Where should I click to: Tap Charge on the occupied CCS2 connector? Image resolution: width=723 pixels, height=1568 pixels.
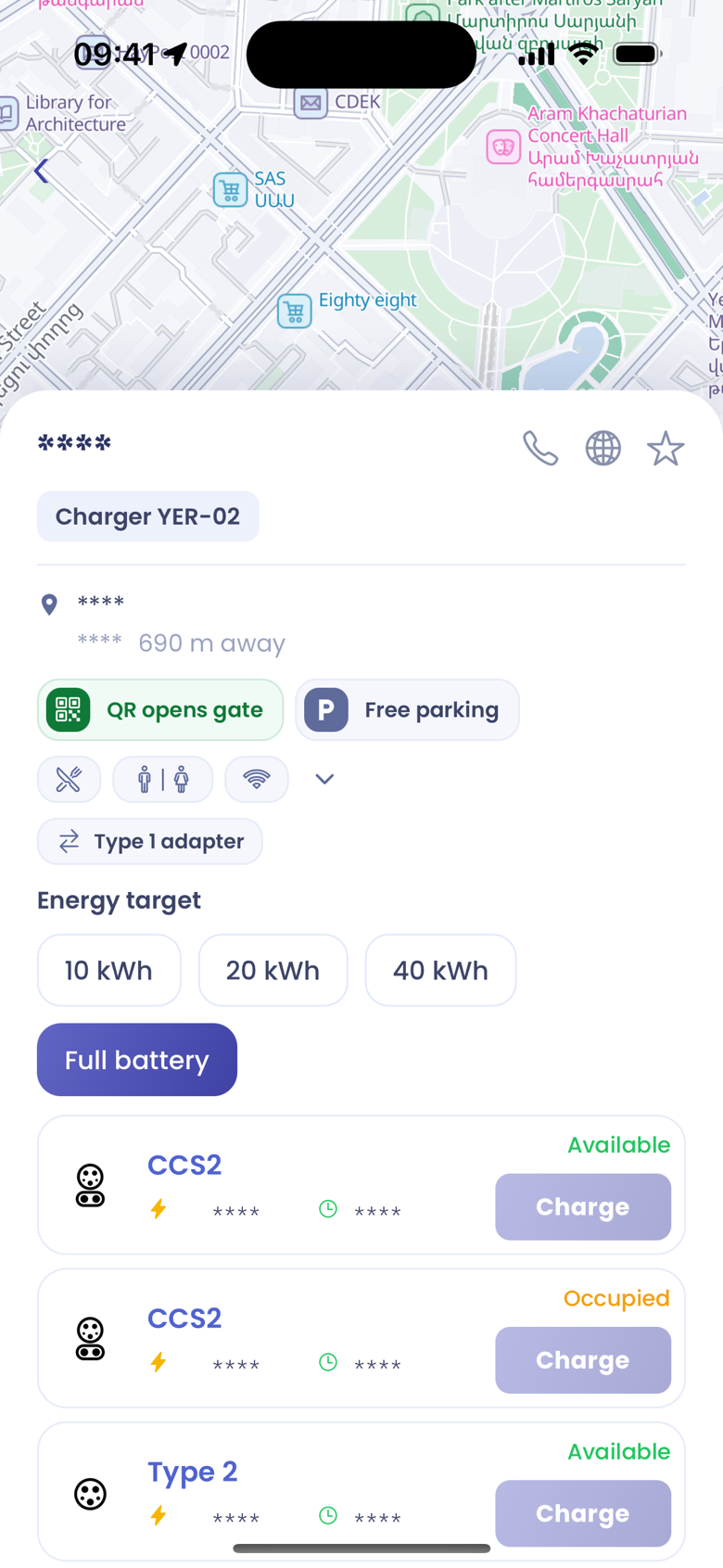click(x=583, y=1360)
